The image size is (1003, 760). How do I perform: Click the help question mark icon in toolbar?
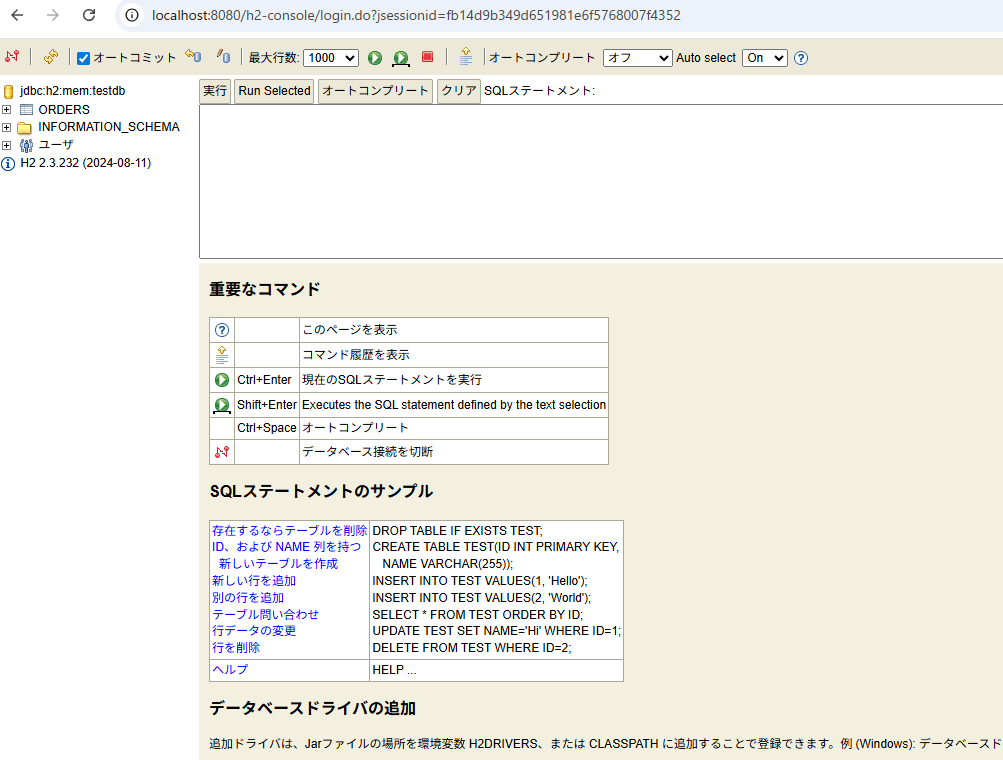(801, 58)
